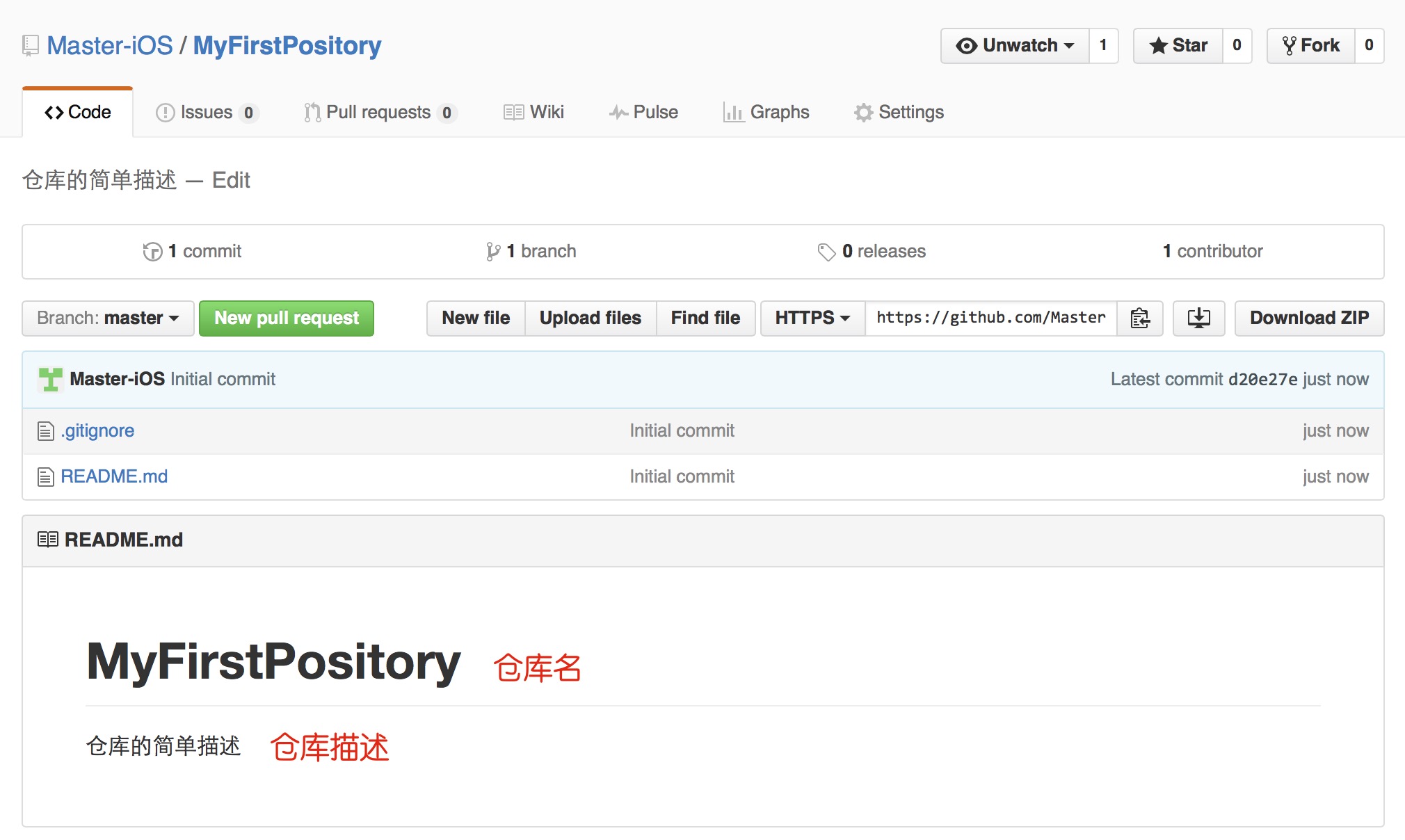Open Initial commit message in .gitignore row
This screenshot has height=840, width=1405.
(682, 430)
